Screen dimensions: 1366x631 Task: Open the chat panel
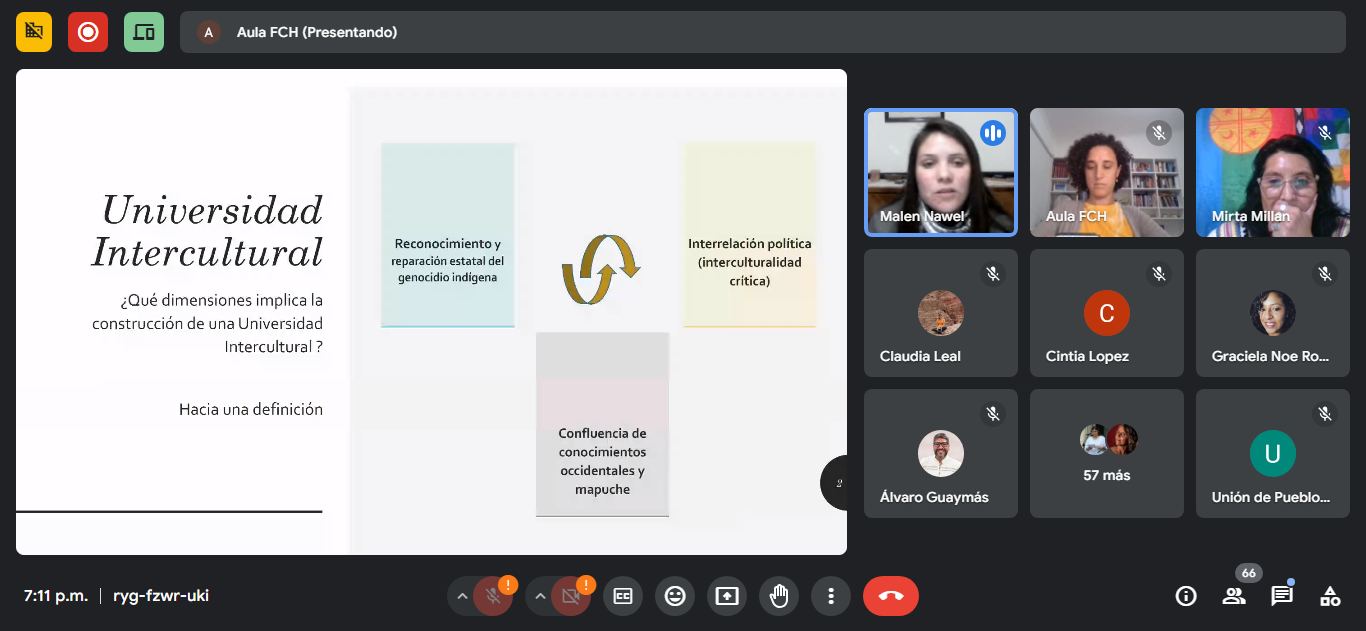[1281, 596]
